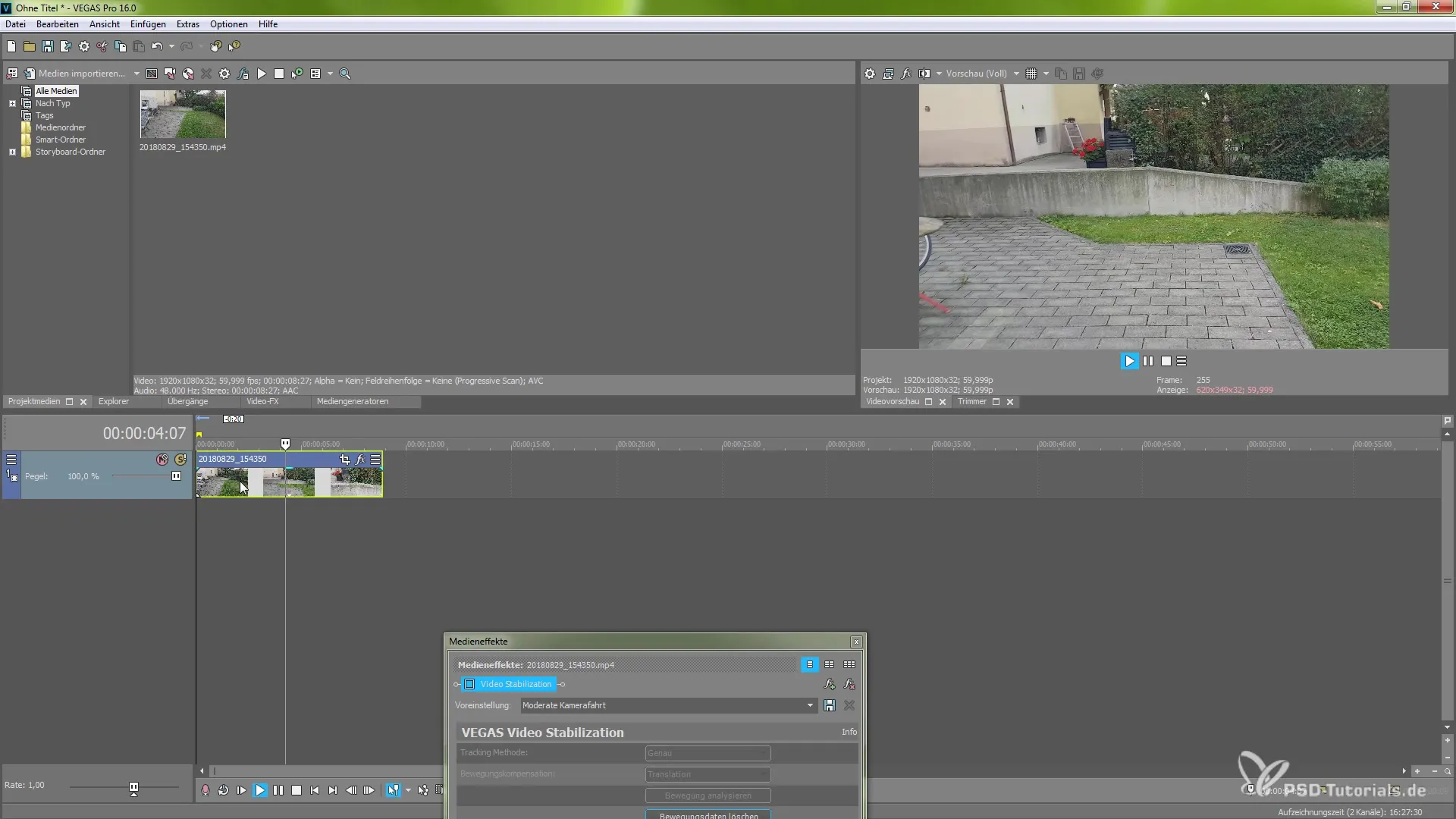Screen dimensions: 1456x819
Task: Open event pan/crop icon on clip 20180829_154350
Action: 345,460
